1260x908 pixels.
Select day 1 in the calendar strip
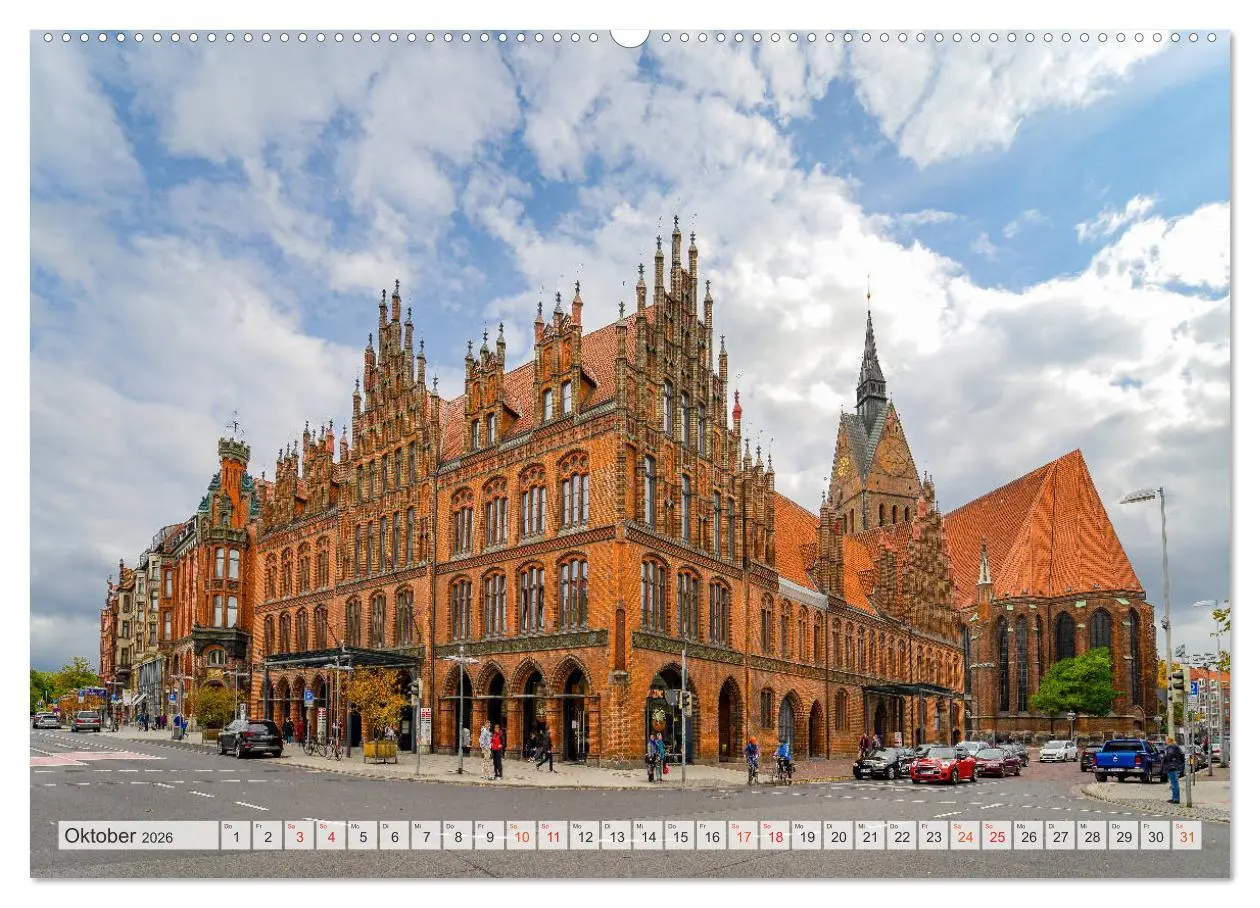tap(235, 836)
